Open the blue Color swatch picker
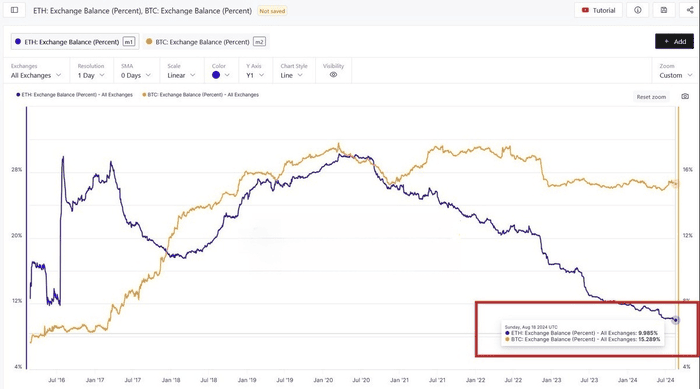 221,75
